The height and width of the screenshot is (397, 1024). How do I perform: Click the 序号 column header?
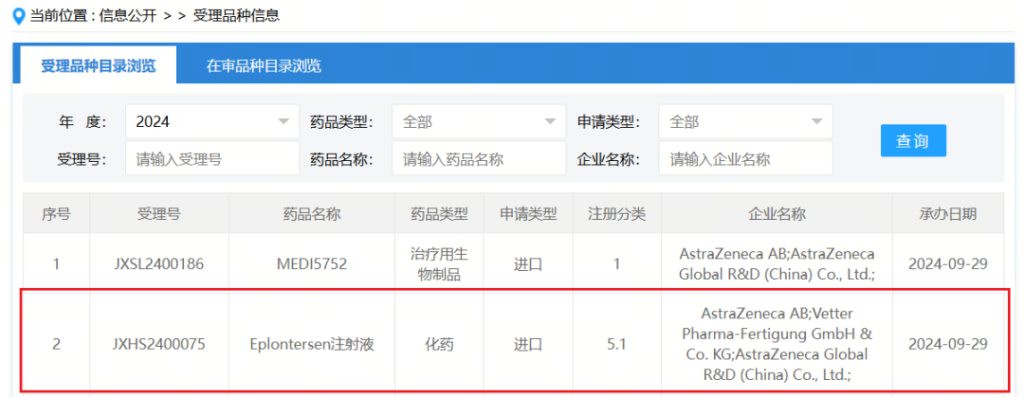[x=56, y=214]
